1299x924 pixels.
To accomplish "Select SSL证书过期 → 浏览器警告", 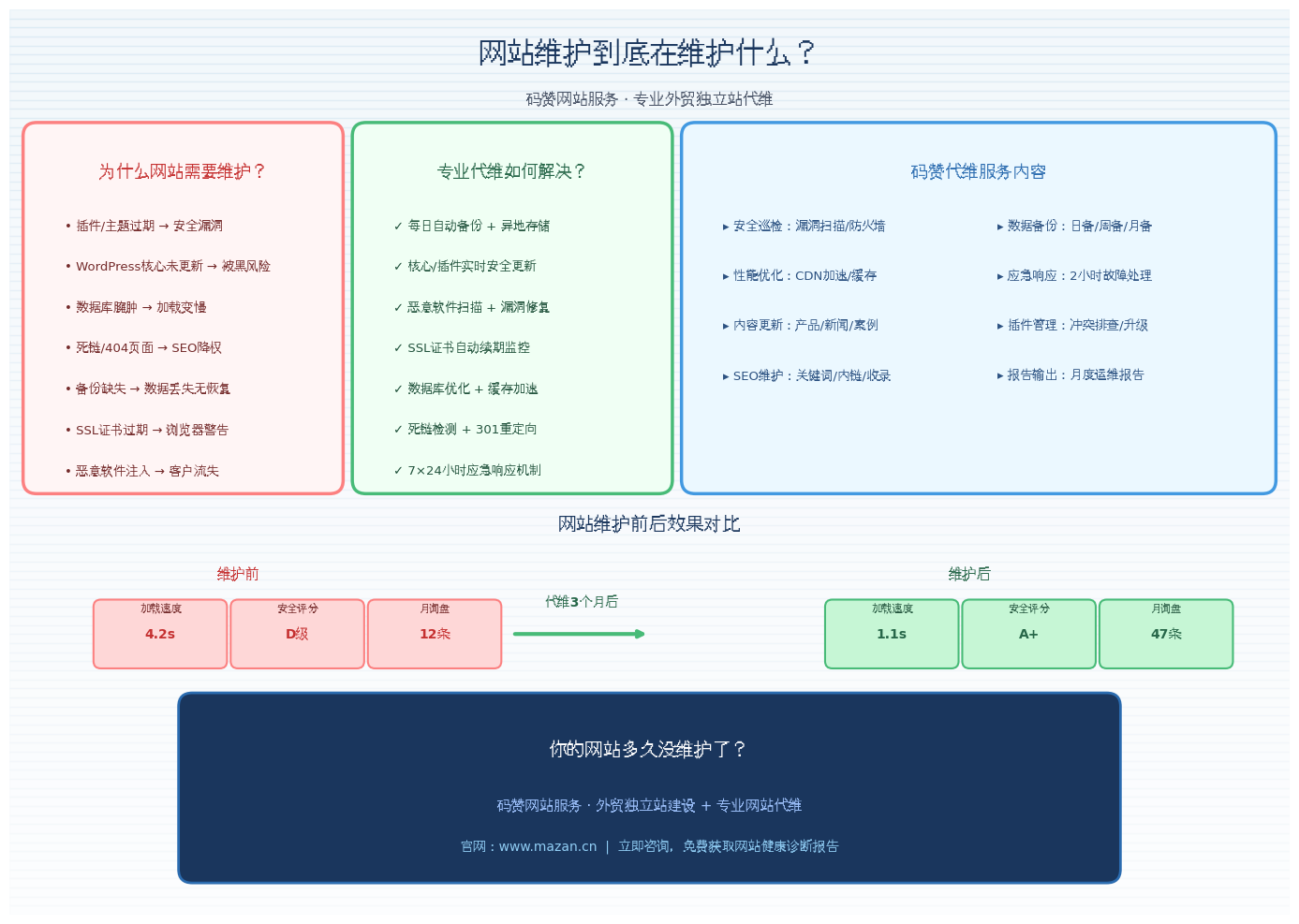I will pos(147,430).
